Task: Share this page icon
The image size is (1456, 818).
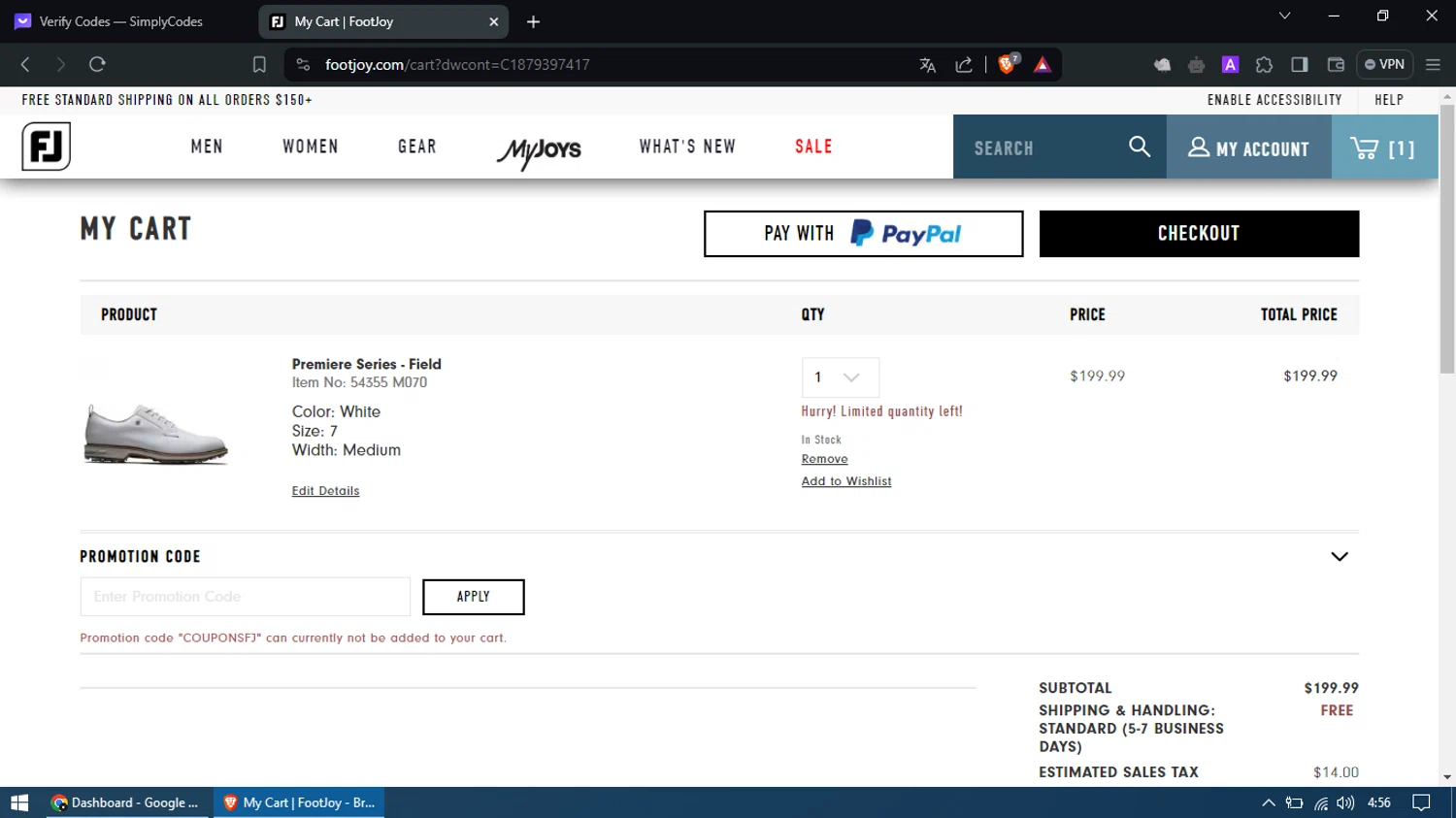Action: pyautogui.click(x=964, y=65)
